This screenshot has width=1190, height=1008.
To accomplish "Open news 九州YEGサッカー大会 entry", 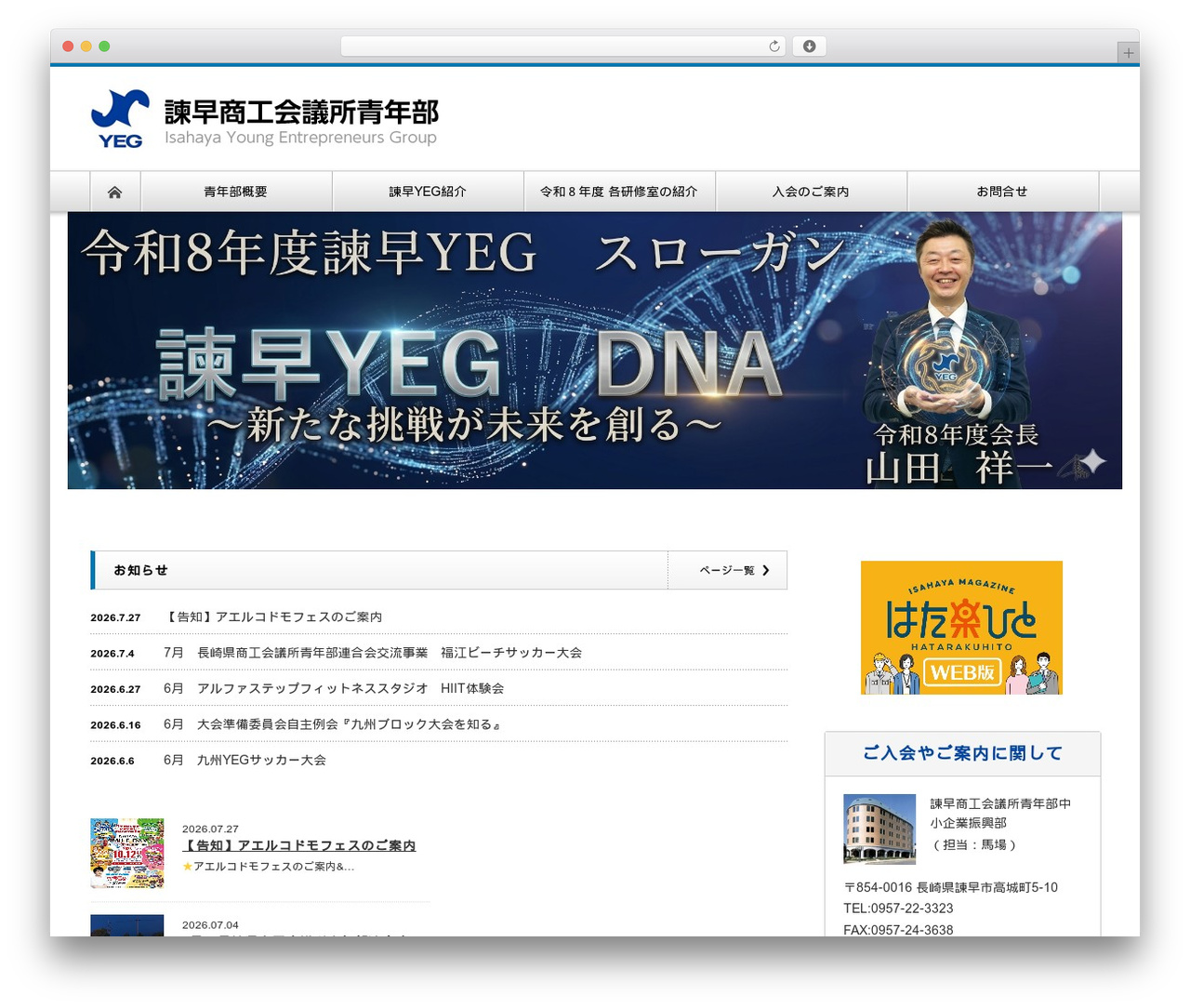I will pyautogui.click(x=245, y=760).
